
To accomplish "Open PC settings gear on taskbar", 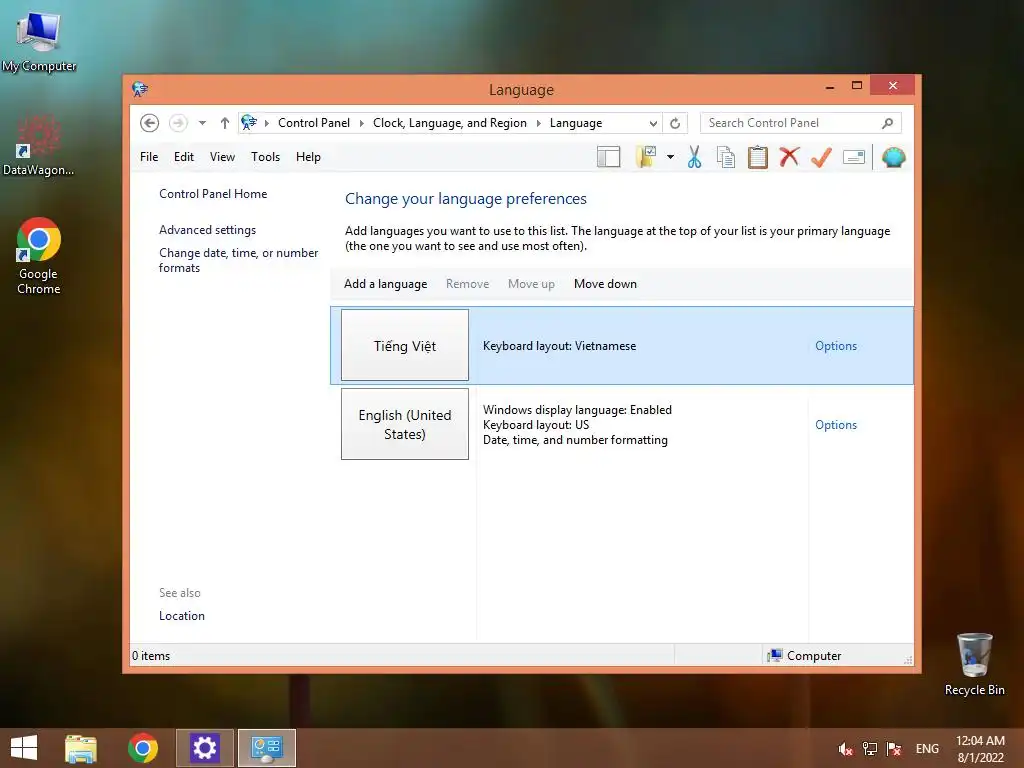I will [x=204, y=748].
